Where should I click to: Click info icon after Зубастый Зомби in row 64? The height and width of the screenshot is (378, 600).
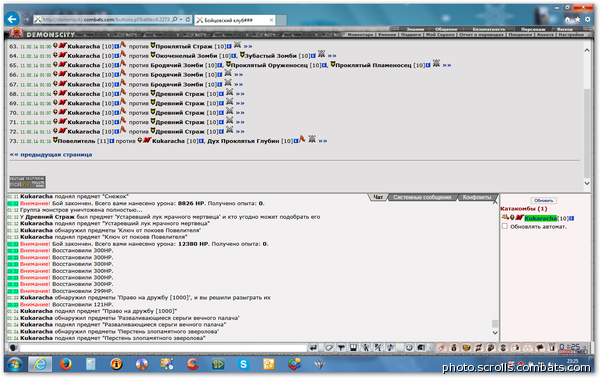coord(313,56)
